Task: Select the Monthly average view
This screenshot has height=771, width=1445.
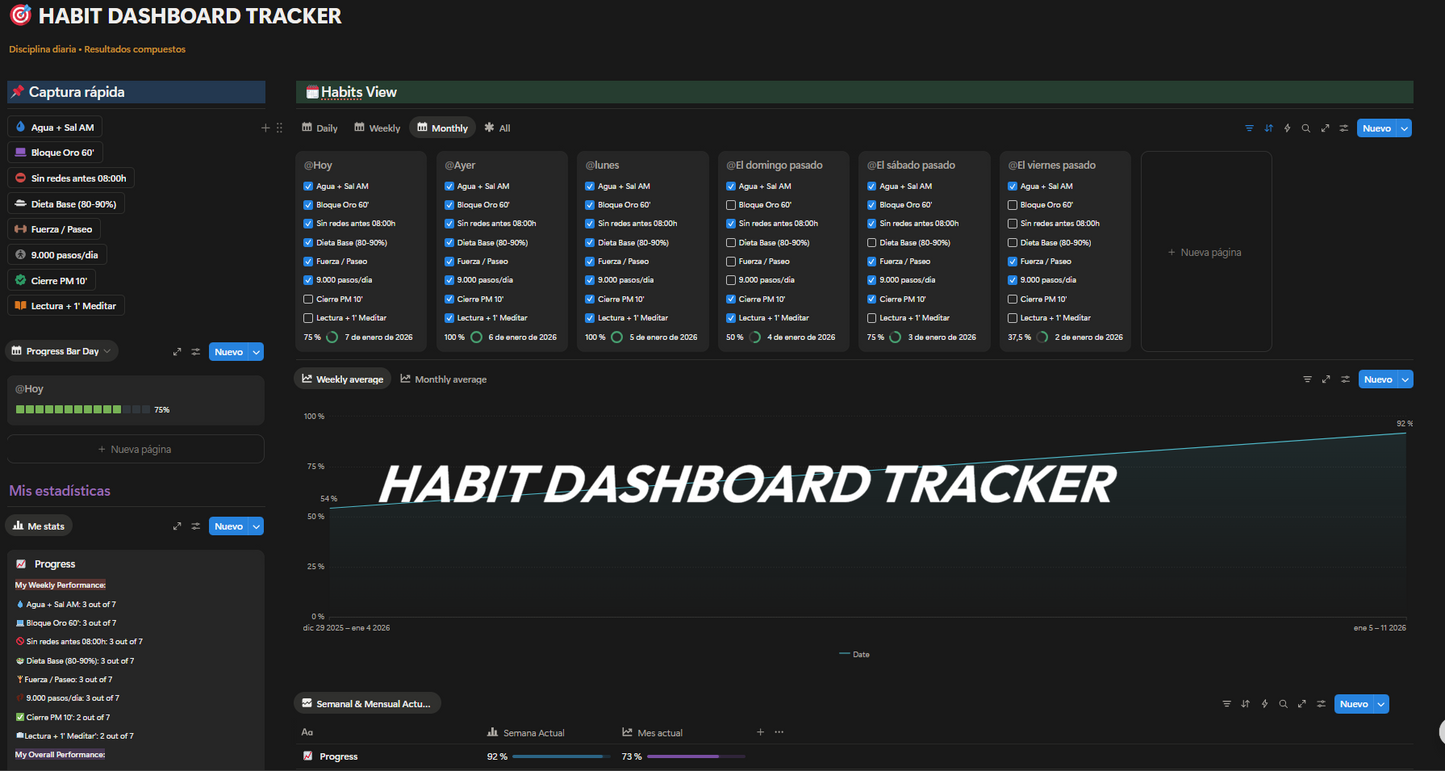Action: 443,379
